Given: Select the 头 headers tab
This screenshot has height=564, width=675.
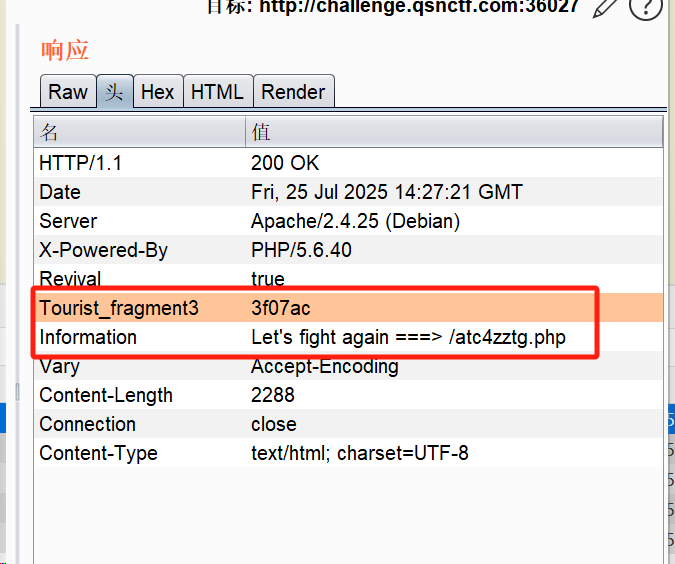Looking at the screenshot, I should pyautogui.click(x=114, y=92).
